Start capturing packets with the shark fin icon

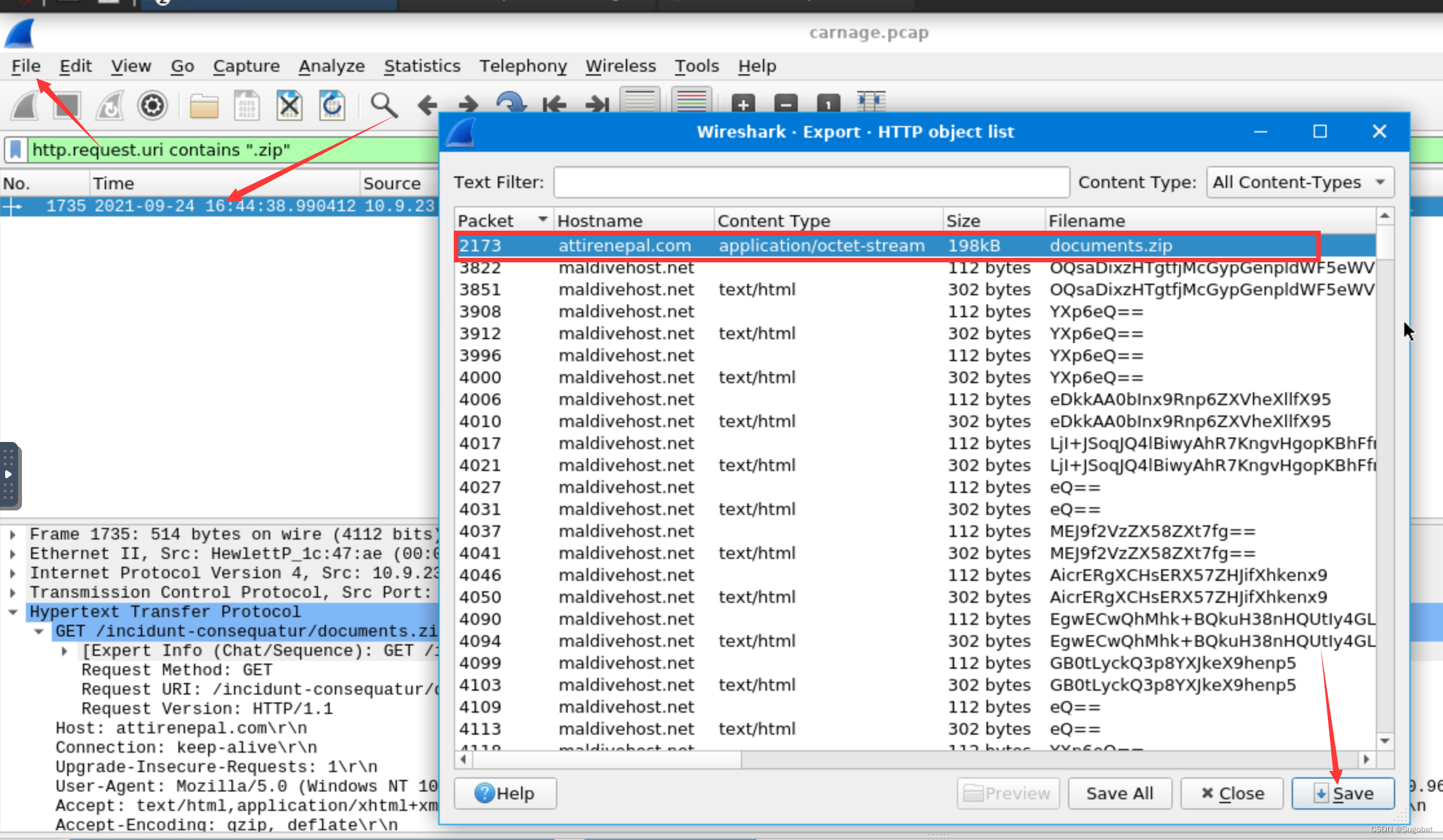[26, 105]
